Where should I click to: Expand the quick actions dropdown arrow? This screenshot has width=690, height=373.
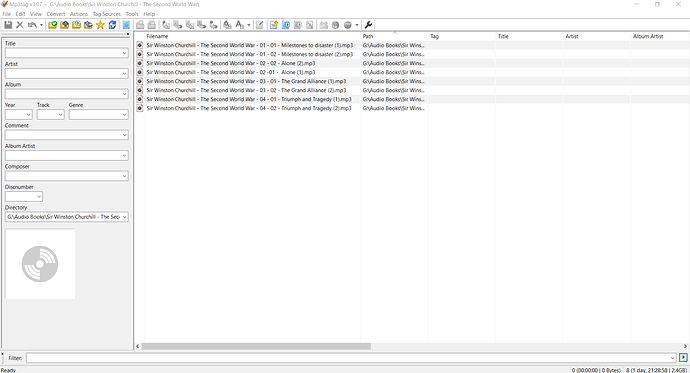pos(249,25)
